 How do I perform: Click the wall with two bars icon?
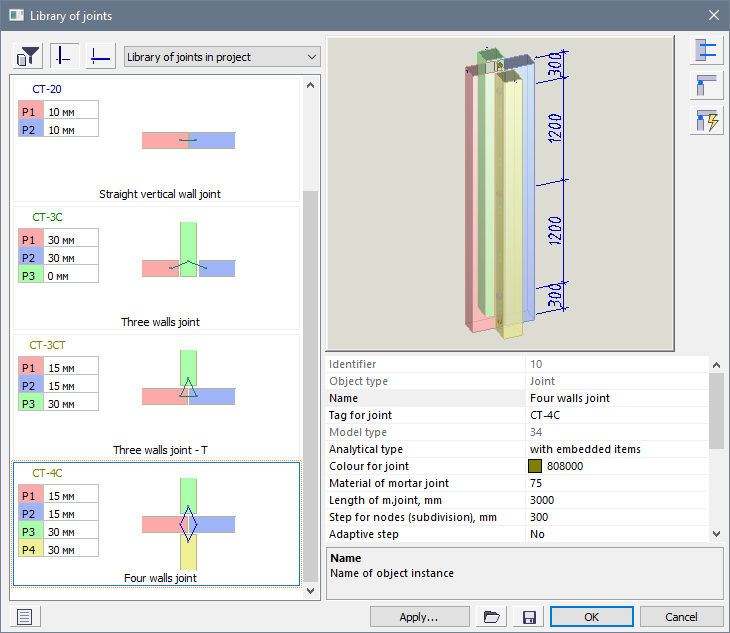click(x=706, y=51)
